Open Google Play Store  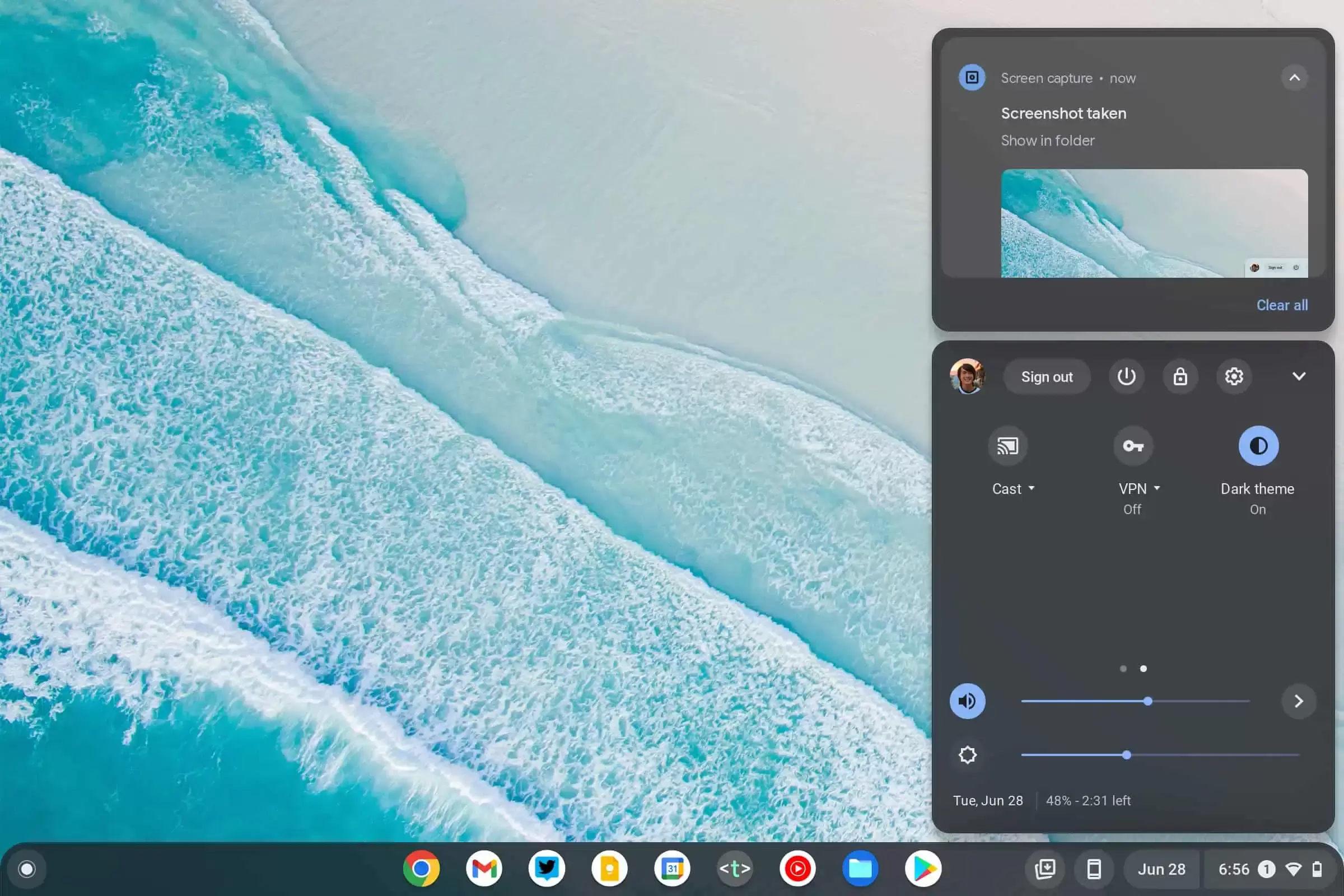[923, 869]
